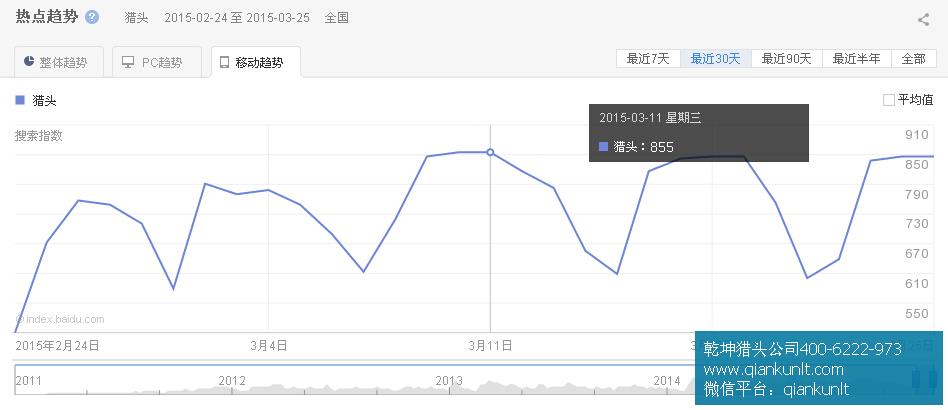This screenshot has height=410, width=948.
Task: Click the help question mark beside 热点趋势
Action: tap(92, 18)
